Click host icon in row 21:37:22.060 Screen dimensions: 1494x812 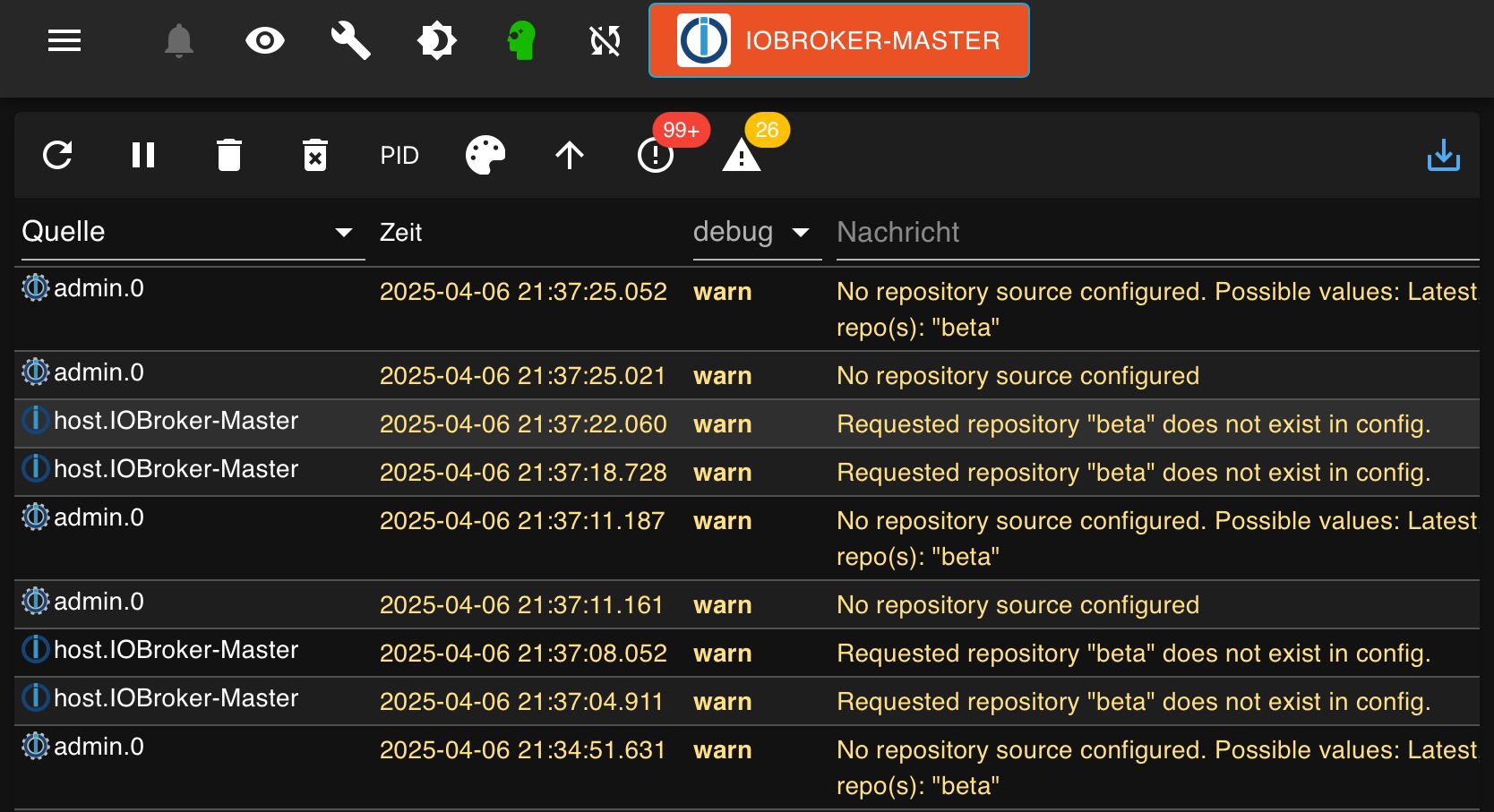pyautogui.click(x=36, y=420)
